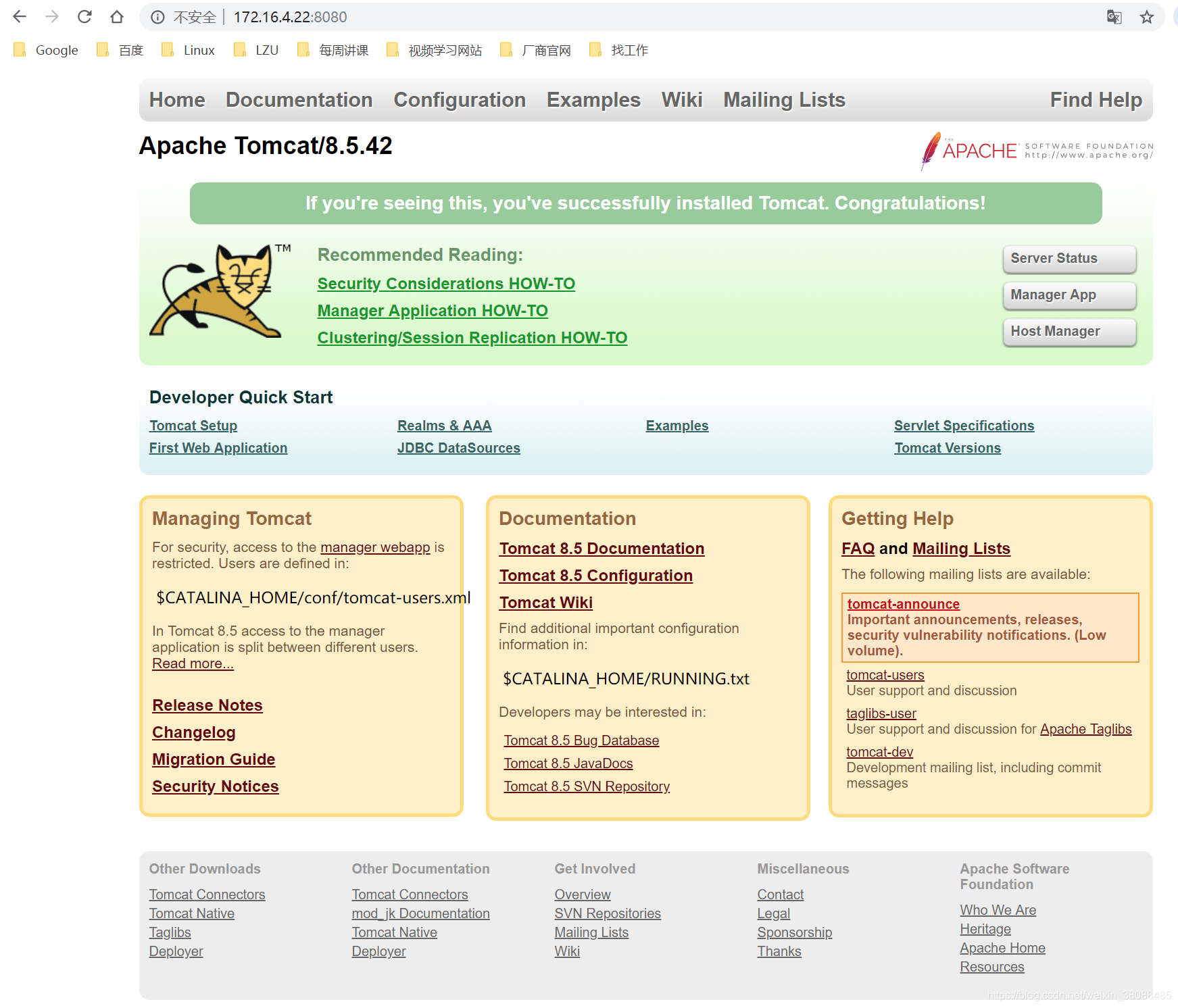The width and height of the screenshot is (1178, 1008).
Task: Open Apache Taglibs link
Action: coord(1085,729)
